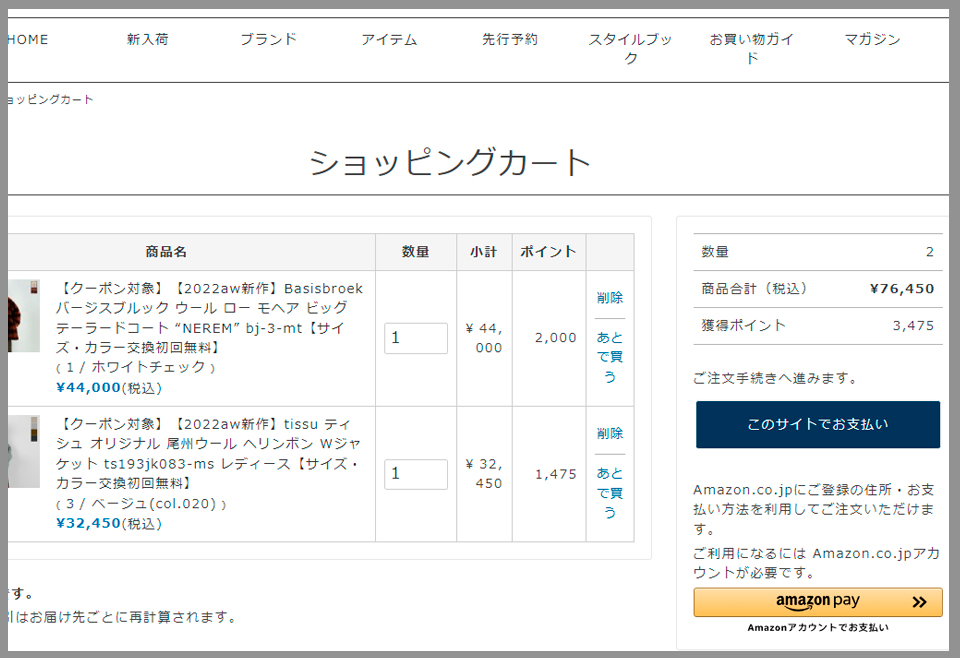Open the tissu ヘリンボン Wジャケット title link
Screen dimensions: 960x658
click(209, 454)
